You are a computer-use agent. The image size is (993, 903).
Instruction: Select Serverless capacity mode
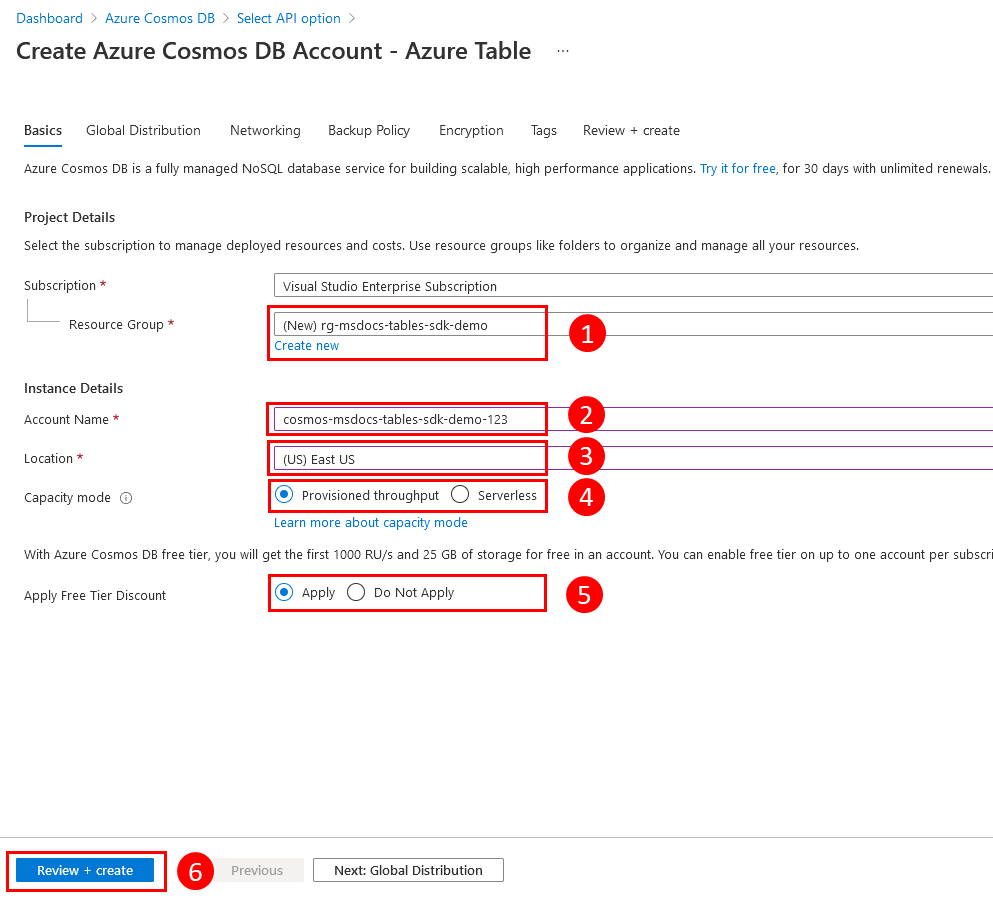460,495
